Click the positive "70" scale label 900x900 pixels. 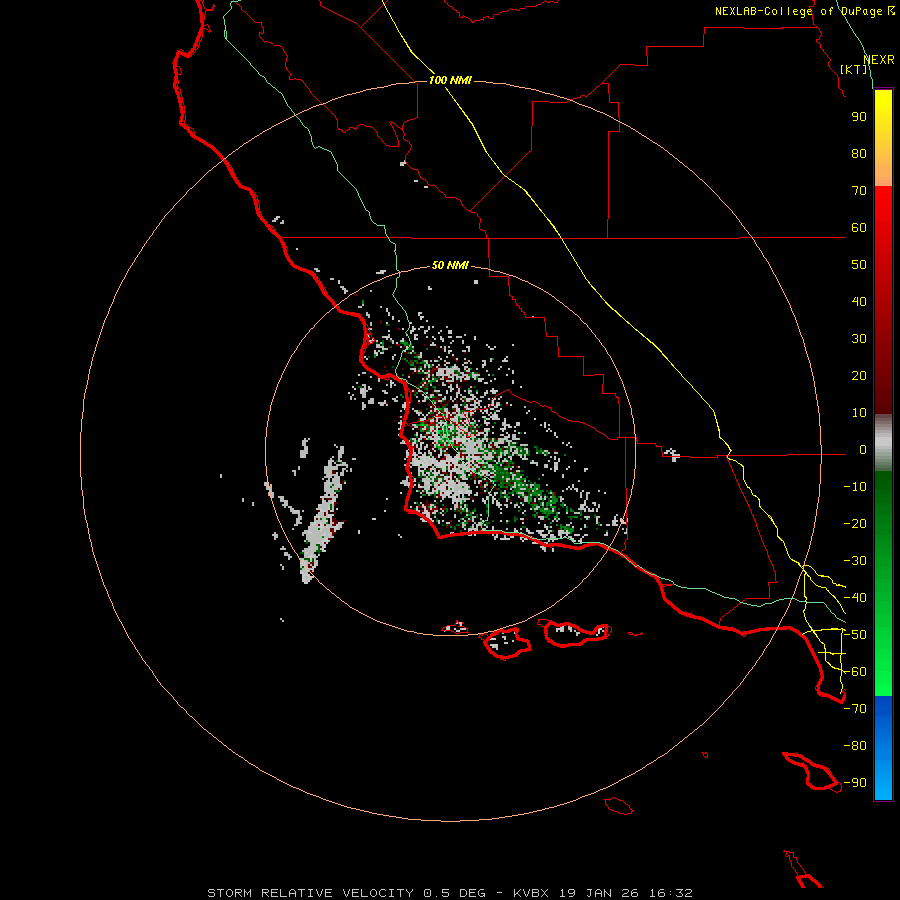[x=859, y=191]
